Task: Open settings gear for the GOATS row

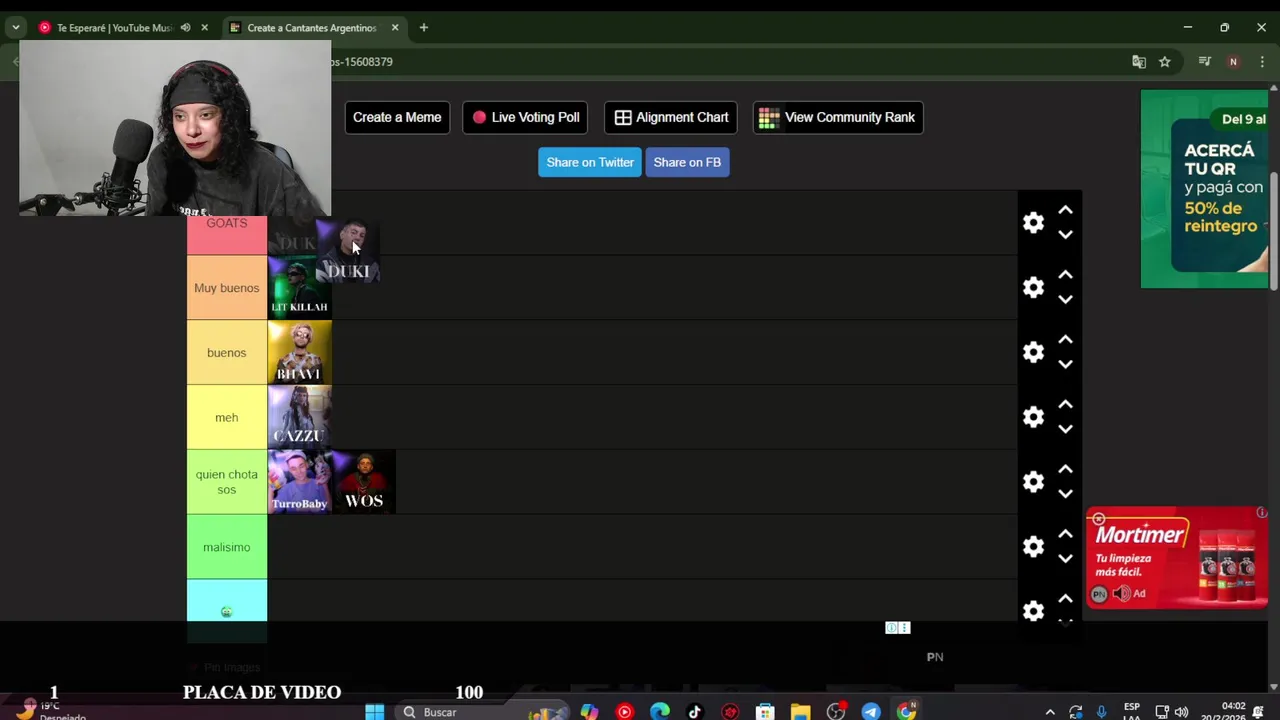Action: pyautogui.click(x=1033, y=223)
